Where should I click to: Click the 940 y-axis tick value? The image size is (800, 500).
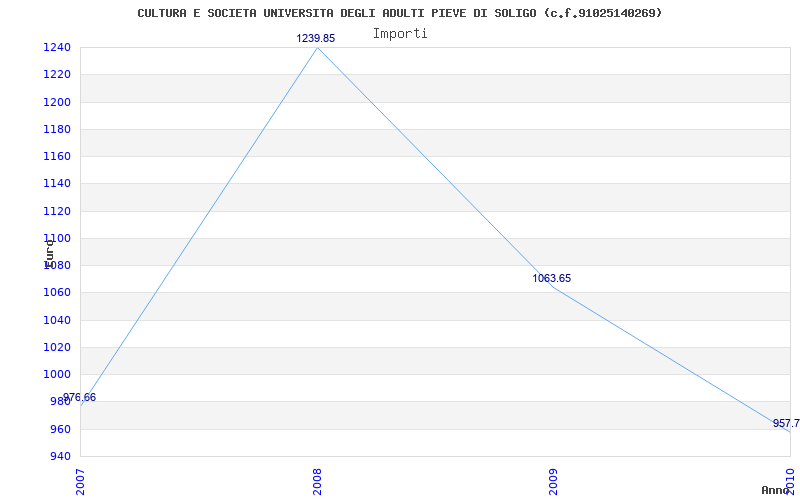(60, 456)
